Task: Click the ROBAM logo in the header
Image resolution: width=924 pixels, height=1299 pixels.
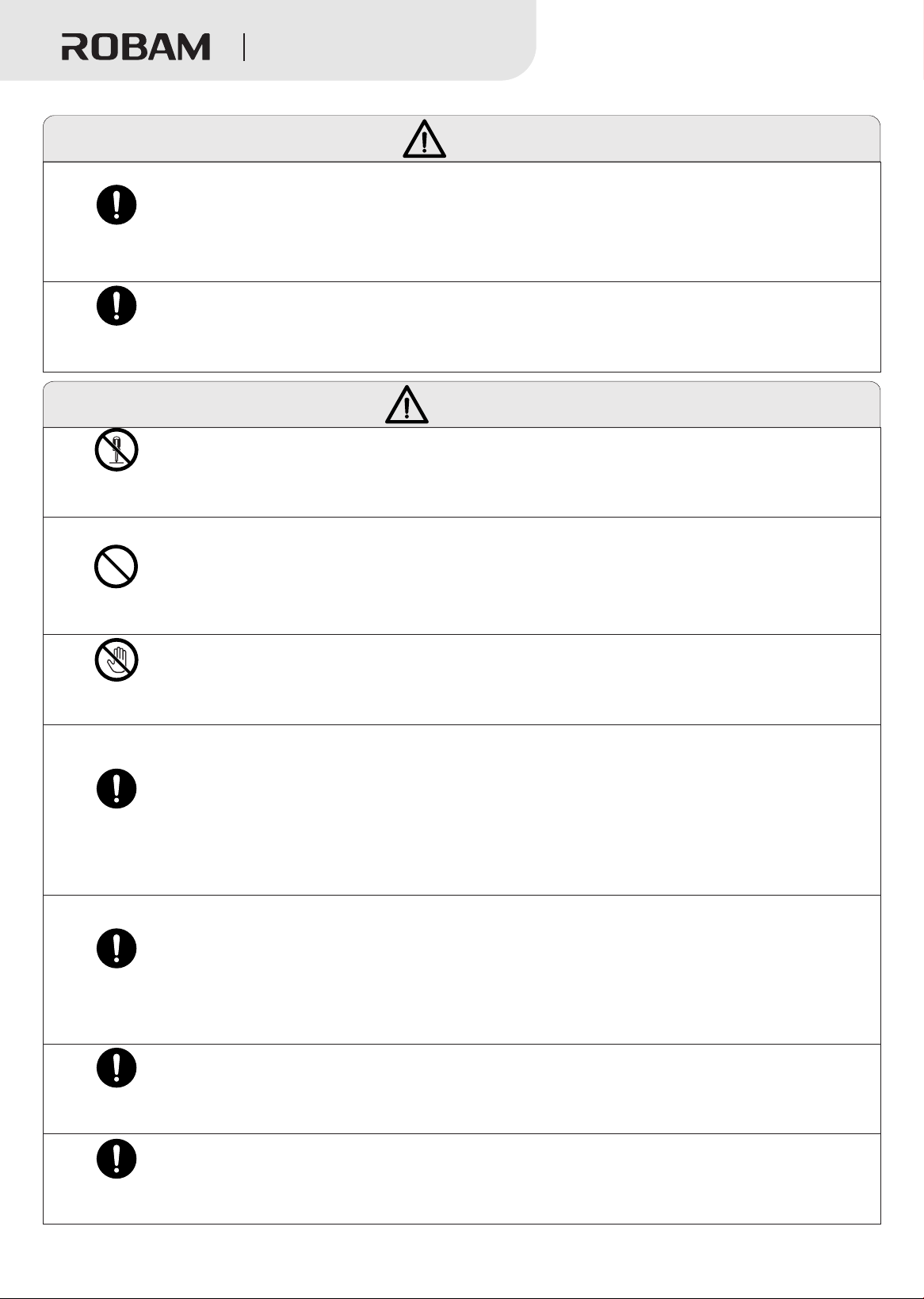Action: click(x=136, y=47)
